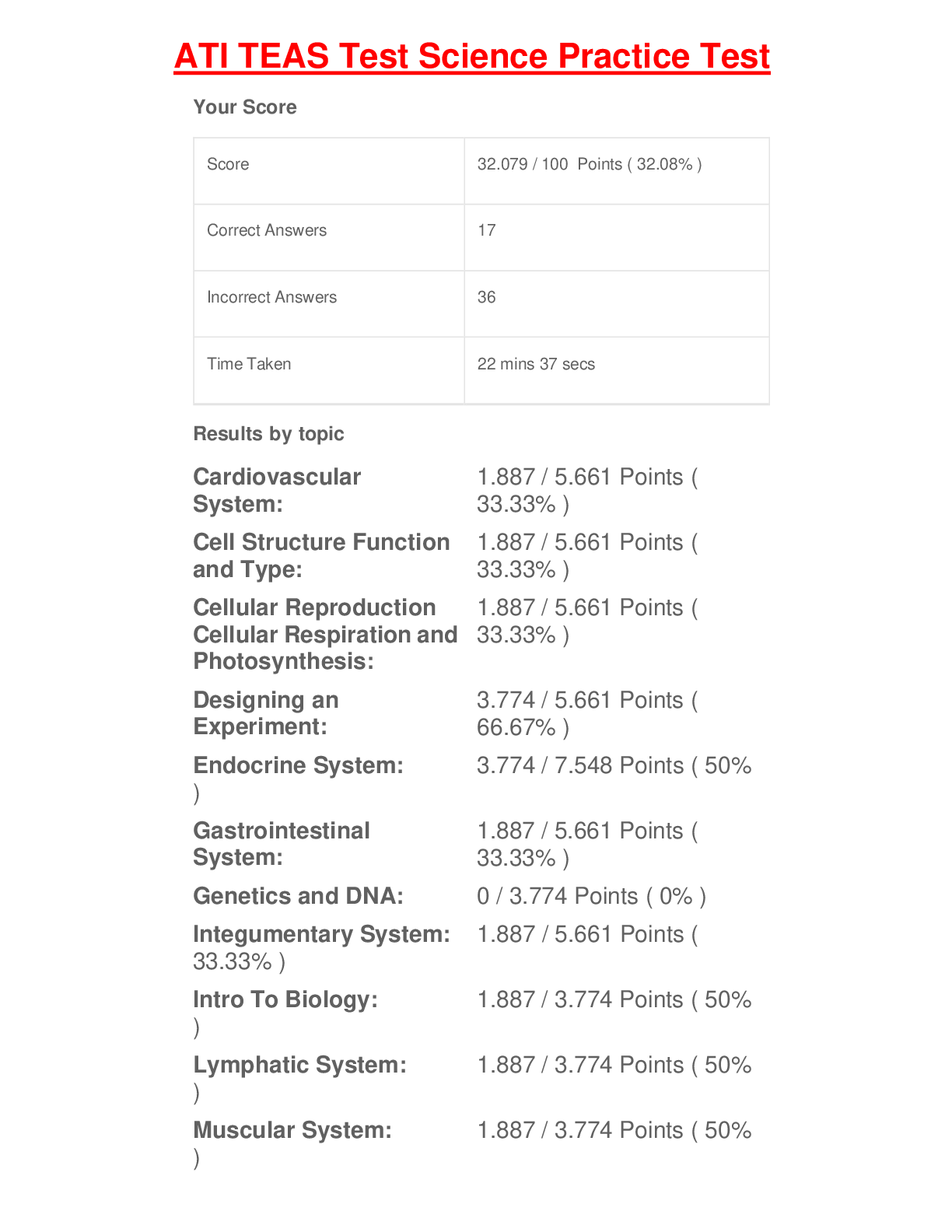Image resolution: width=952 pixels, height=1232 pixels.
Task: Click the Genetics and DNA topic label
Action: tap(298, 896)
